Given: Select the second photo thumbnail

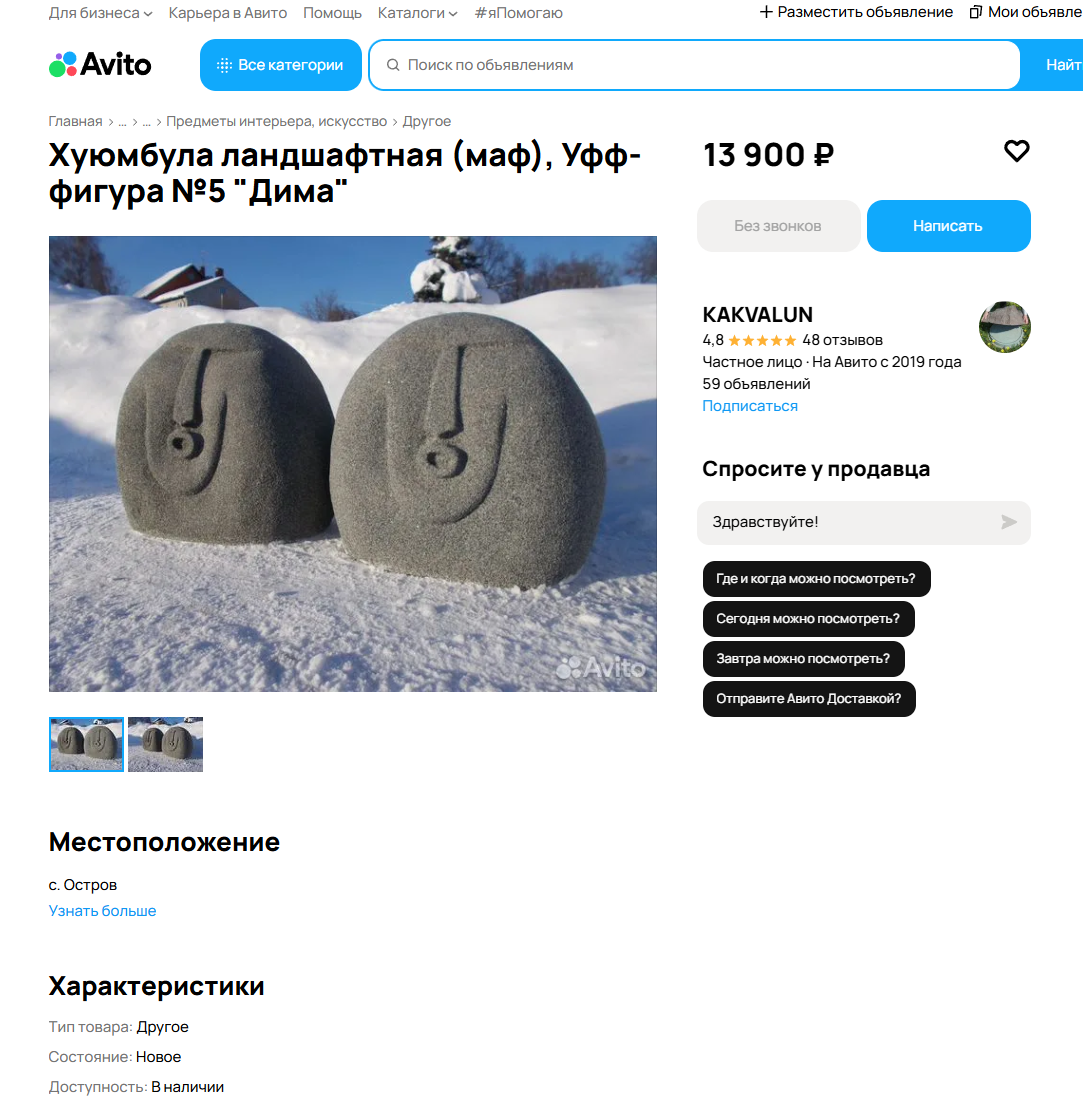Looking at the screenshot, I should 166,744.
